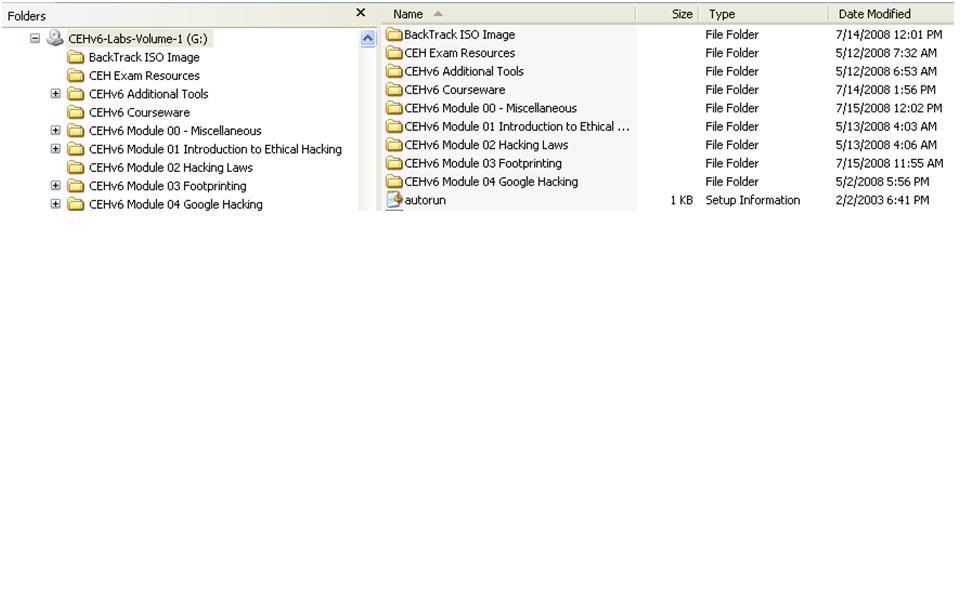Expand CEHv6 Module 00 - Miscellaneous tree node
Screen dimensions: 961x611
(x=56, y=131)
